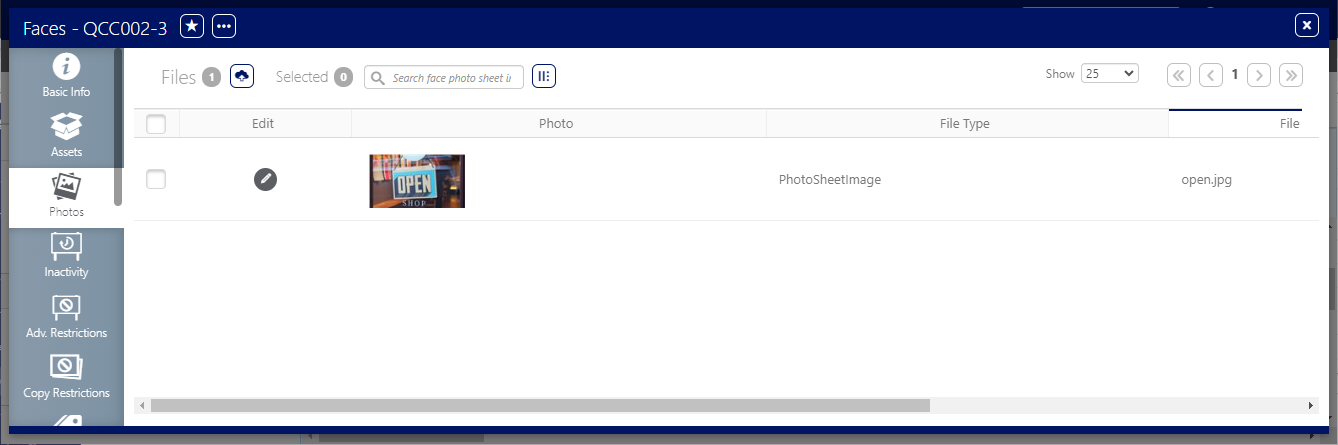Sort by the Edit column header

263,124
